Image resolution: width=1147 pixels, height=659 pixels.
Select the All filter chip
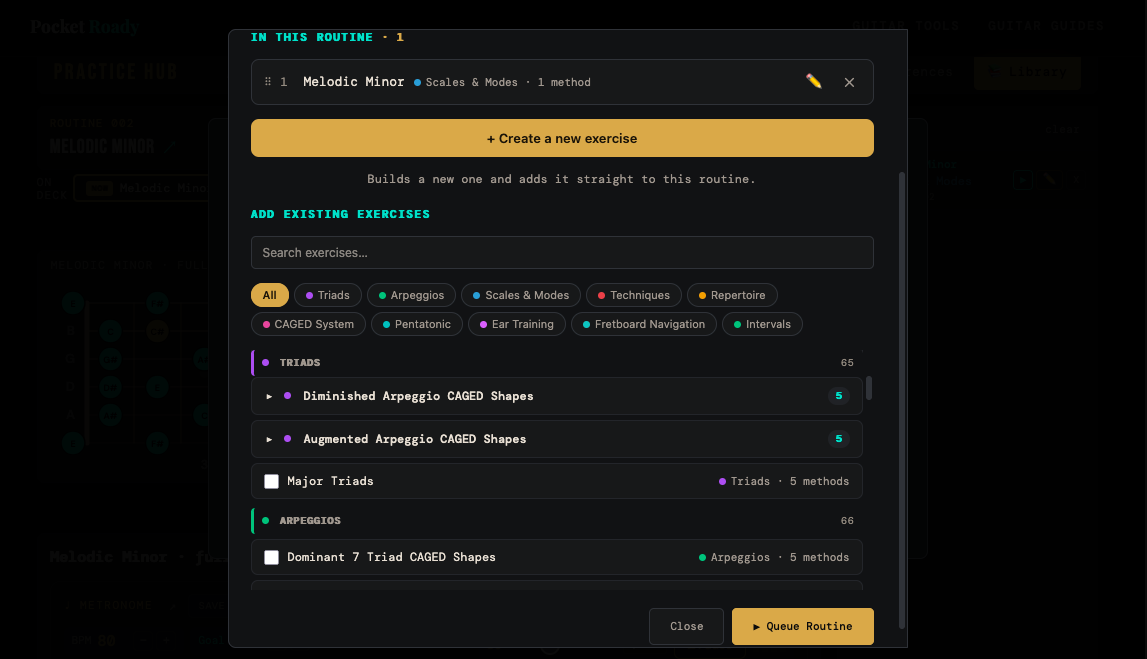point(269,295)
